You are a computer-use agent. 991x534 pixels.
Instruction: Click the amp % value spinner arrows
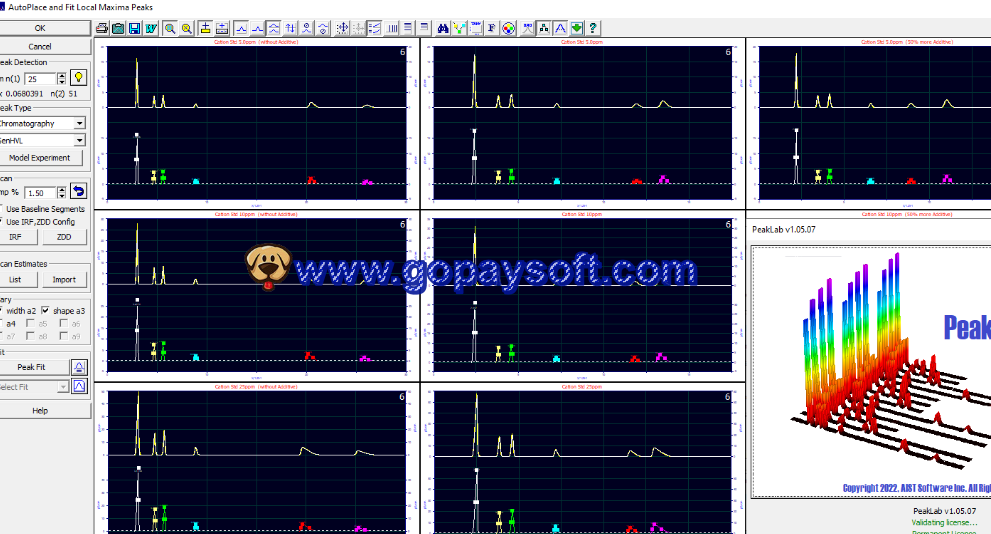(x=61, y=192)
